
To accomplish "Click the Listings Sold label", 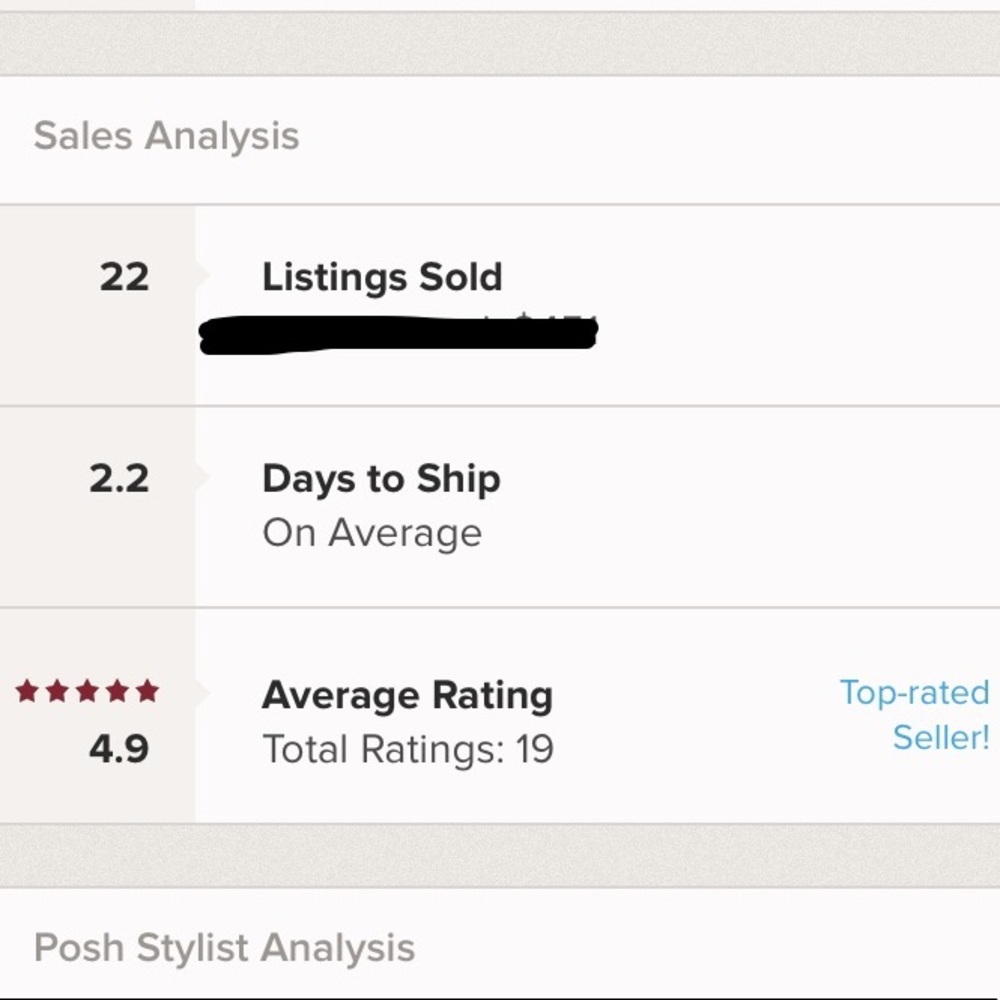I will [x=382, y=277].
